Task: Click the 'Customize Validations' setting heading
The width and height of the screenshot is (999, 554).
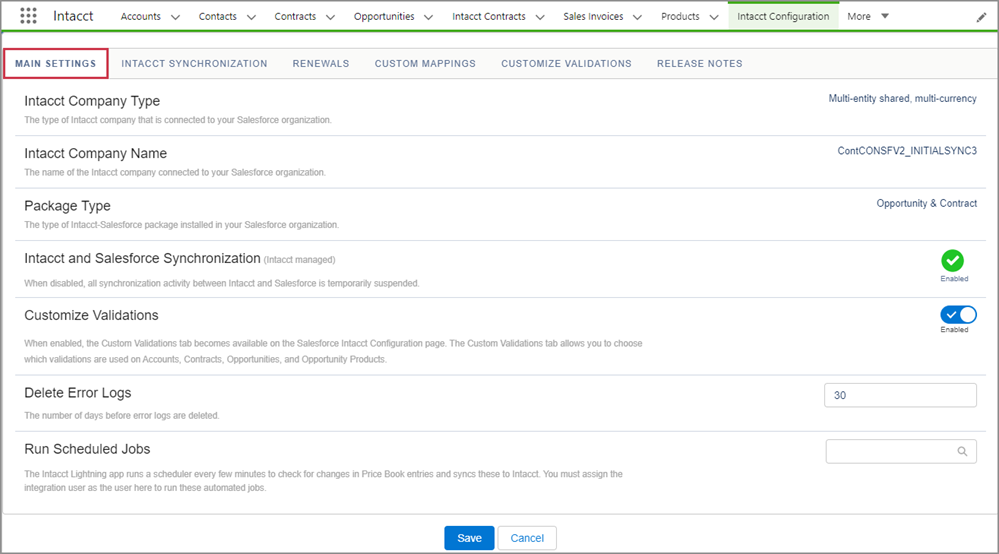Action: click(x=91, y=315)
